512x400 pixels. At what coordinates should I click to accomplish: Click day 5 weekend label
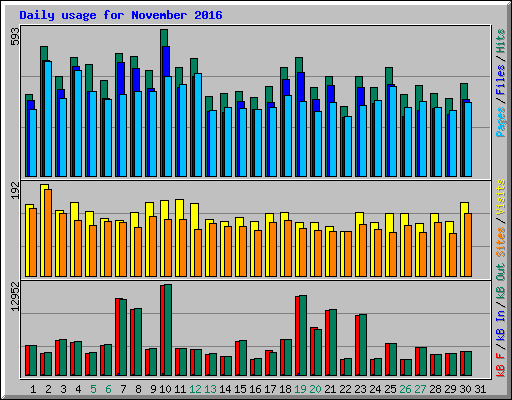pyautogui.click(x=93, y=389)
